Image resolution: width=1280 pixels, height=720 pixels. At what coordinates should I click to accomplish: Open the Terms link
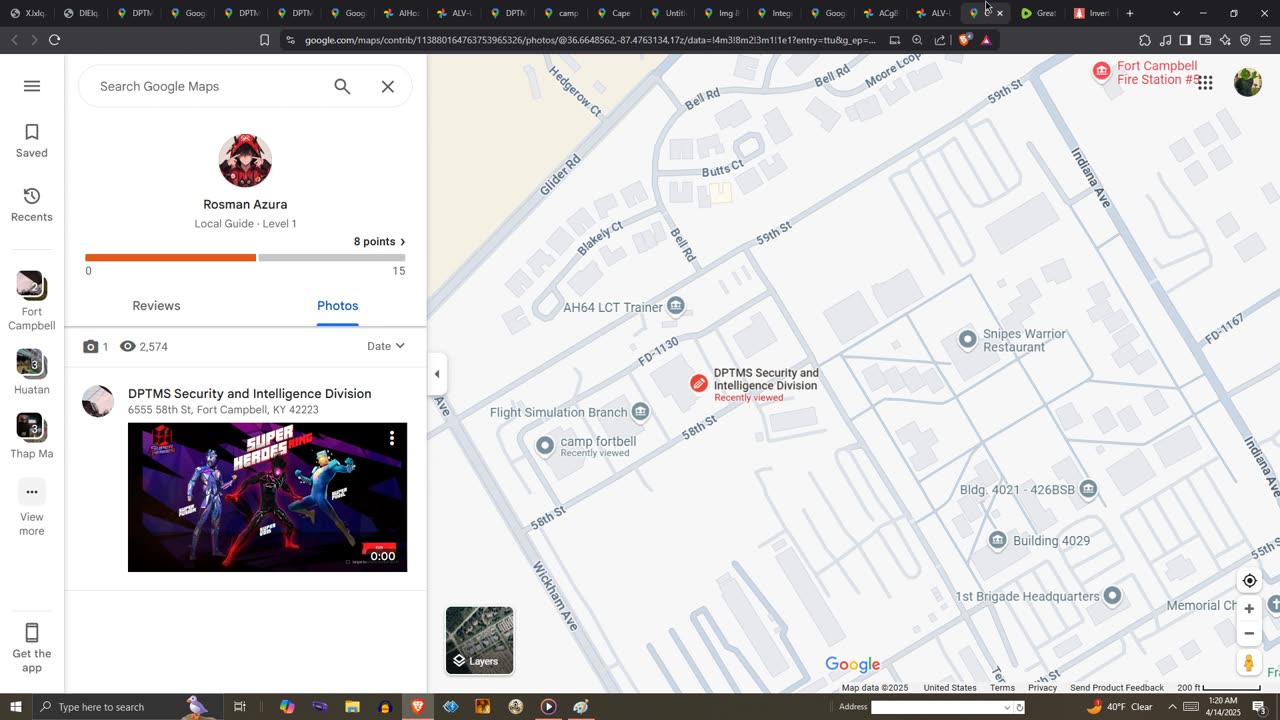[1002, 688]
